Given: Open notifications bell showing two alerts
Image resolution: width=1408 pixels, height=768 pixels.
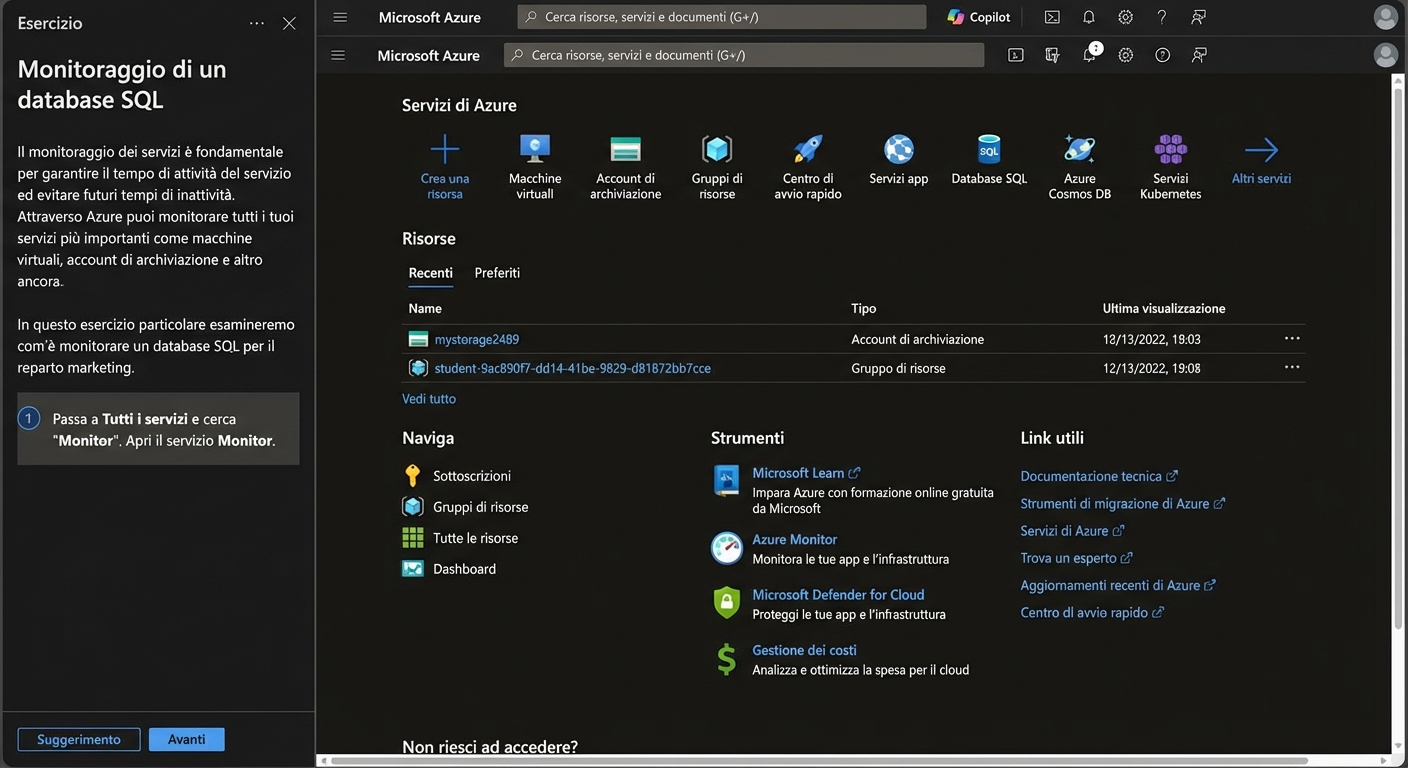Looking at the screenshot, I should coord(1089,55).
